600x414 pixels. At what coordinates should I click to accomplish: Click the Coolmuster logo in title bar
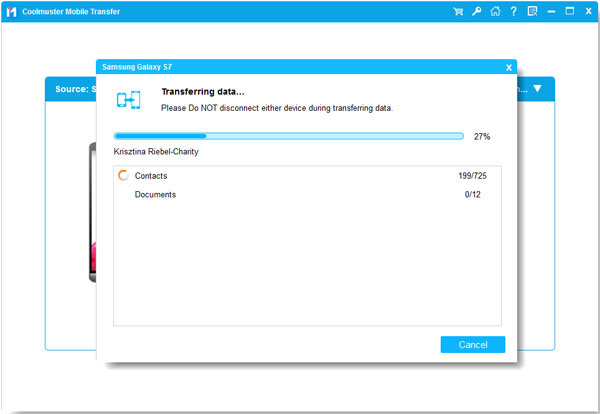pyautogui.click(x=11, y=12)
